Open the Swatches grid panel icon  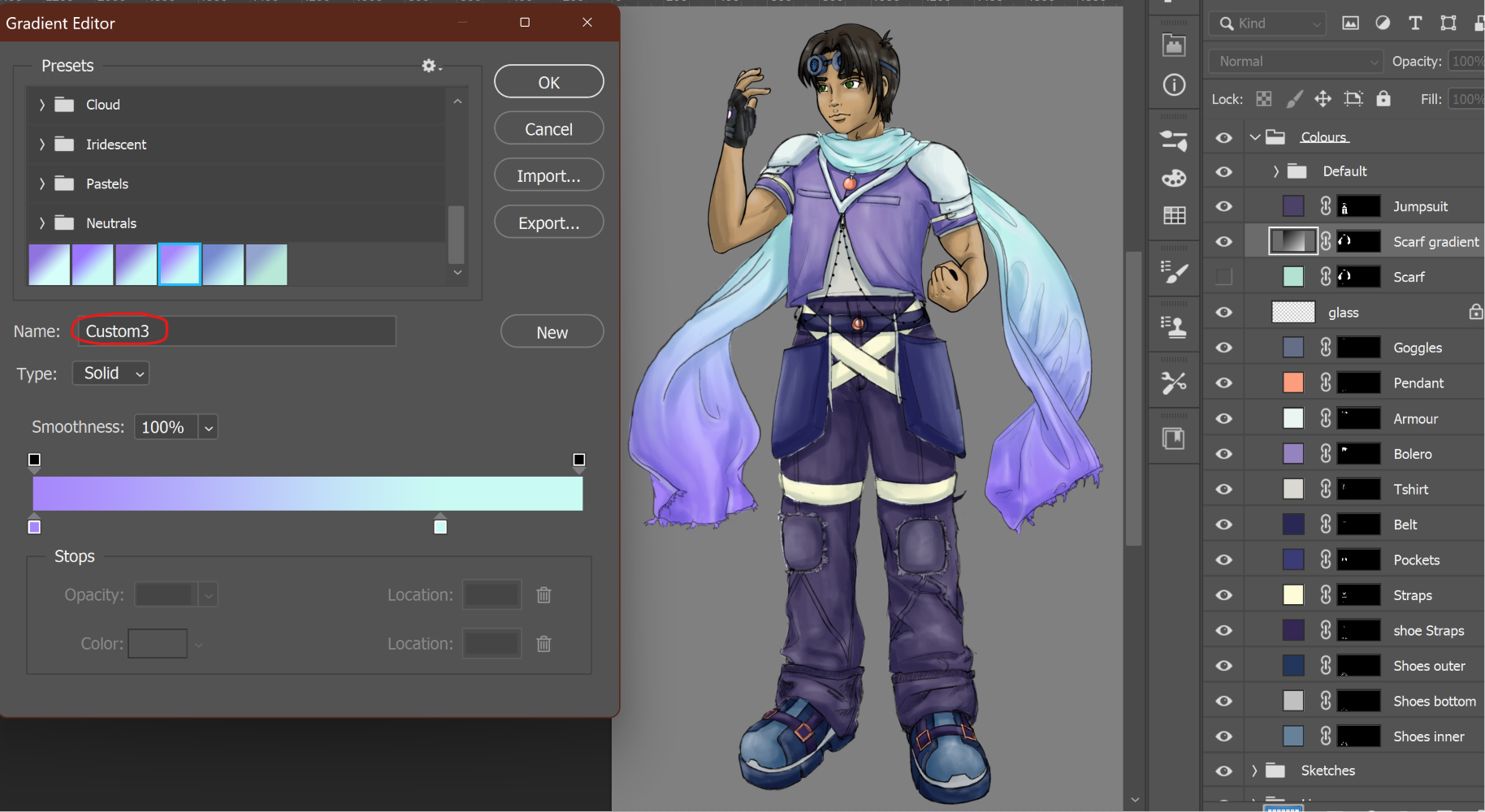[1174, 215]
